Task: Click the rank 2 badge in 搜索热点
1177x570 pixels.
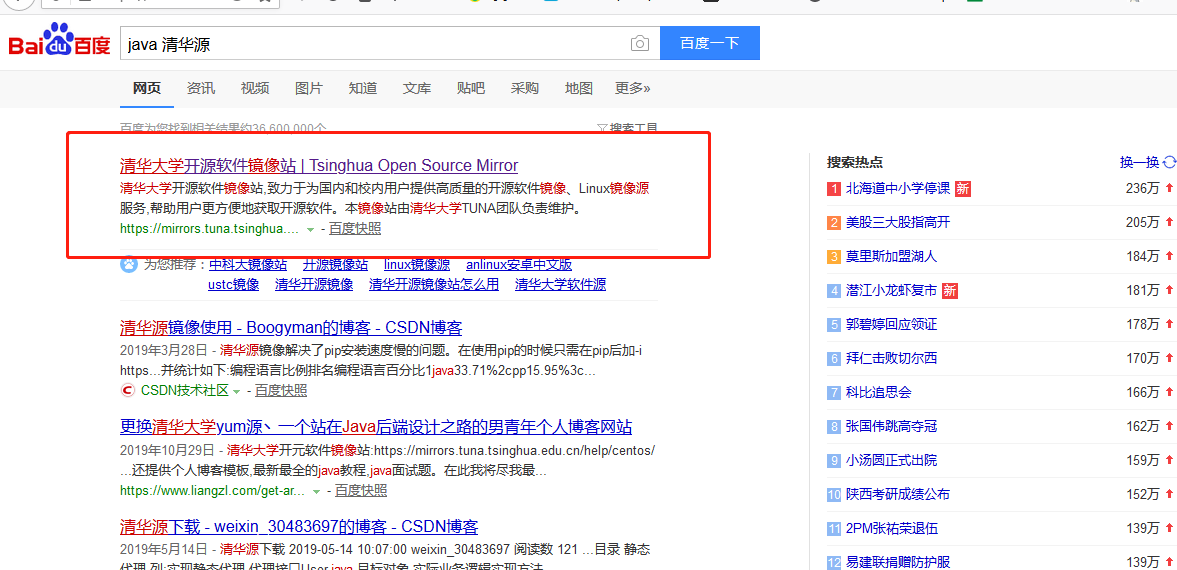Action: [x=833, y=222]
